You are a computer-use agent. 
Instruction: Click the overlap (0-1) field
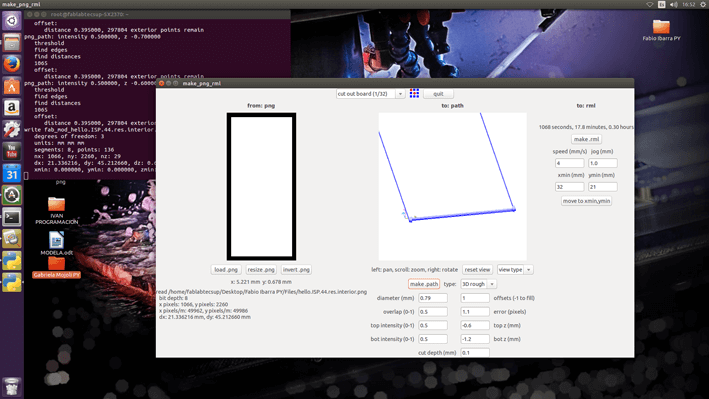point(433,312)
